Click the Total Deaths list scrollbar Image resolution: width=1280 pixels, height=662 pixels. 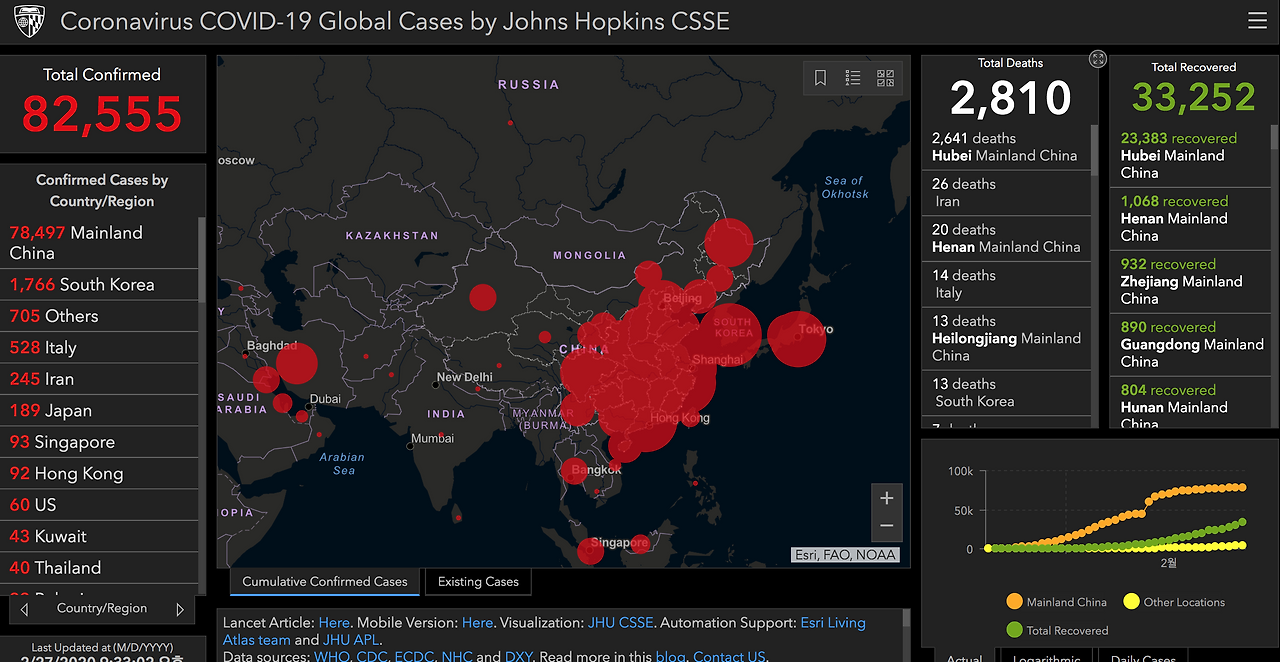coord(1093,150)
